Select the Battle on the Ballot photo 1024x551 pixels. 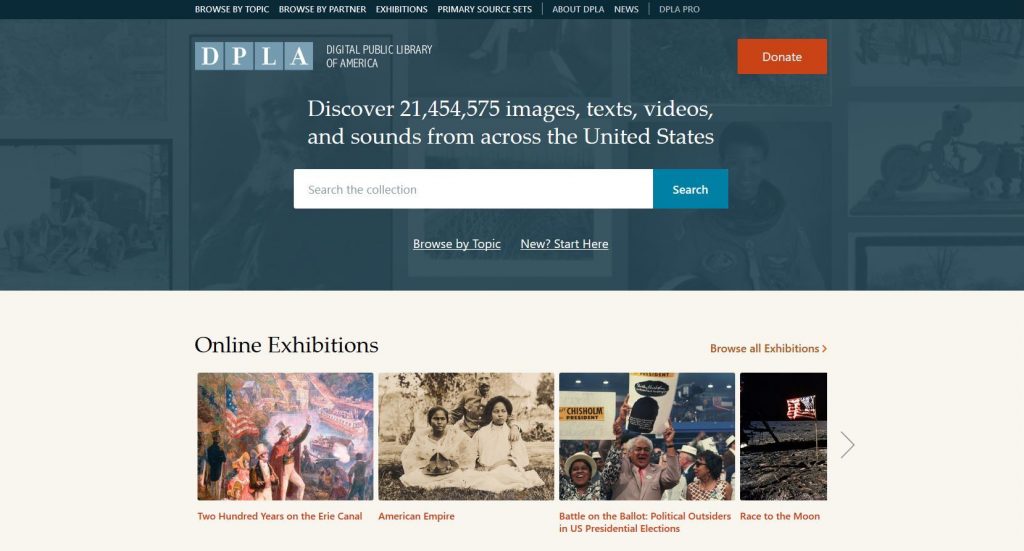pyautogui.click(x=647, y=436)
